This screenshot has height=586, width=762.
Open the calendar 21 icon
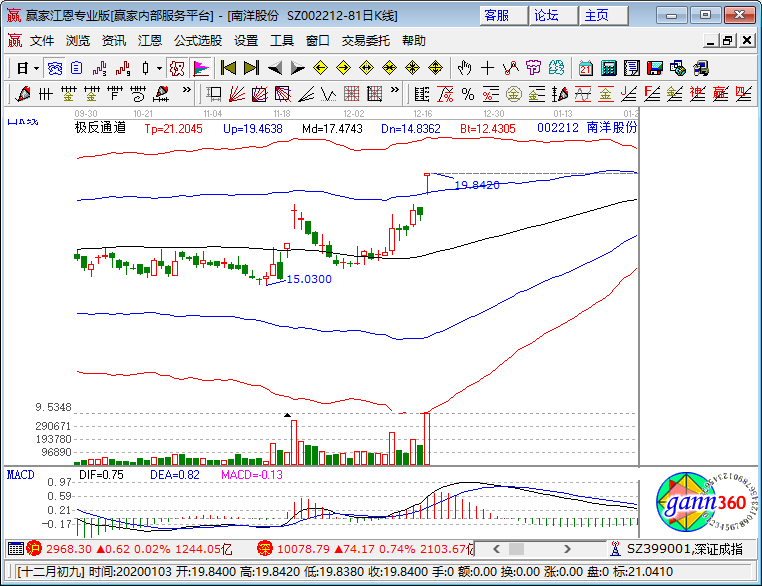tap(586, 68)
